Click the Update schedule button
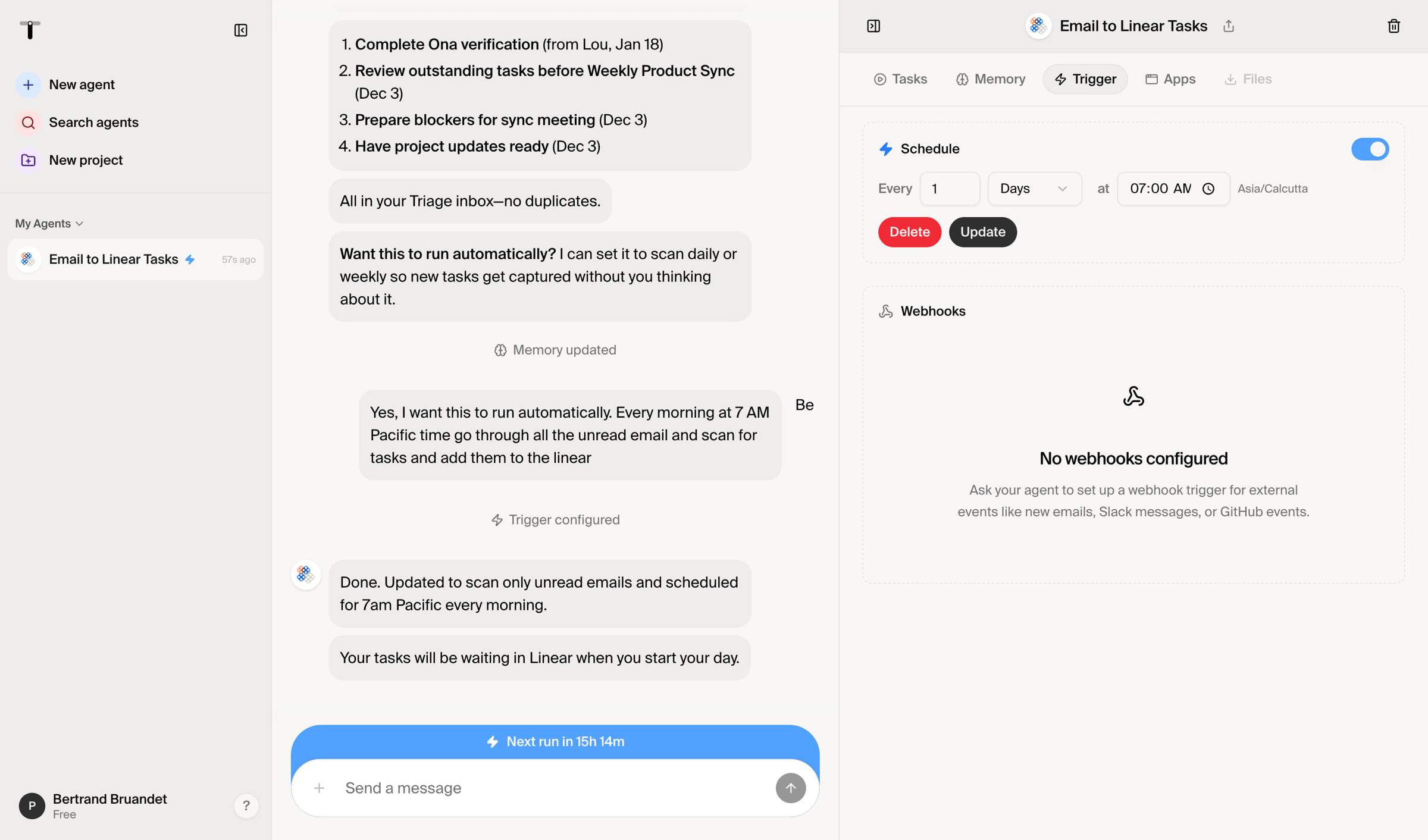This screenshot has height=840, width=1428. coord(982,232)
